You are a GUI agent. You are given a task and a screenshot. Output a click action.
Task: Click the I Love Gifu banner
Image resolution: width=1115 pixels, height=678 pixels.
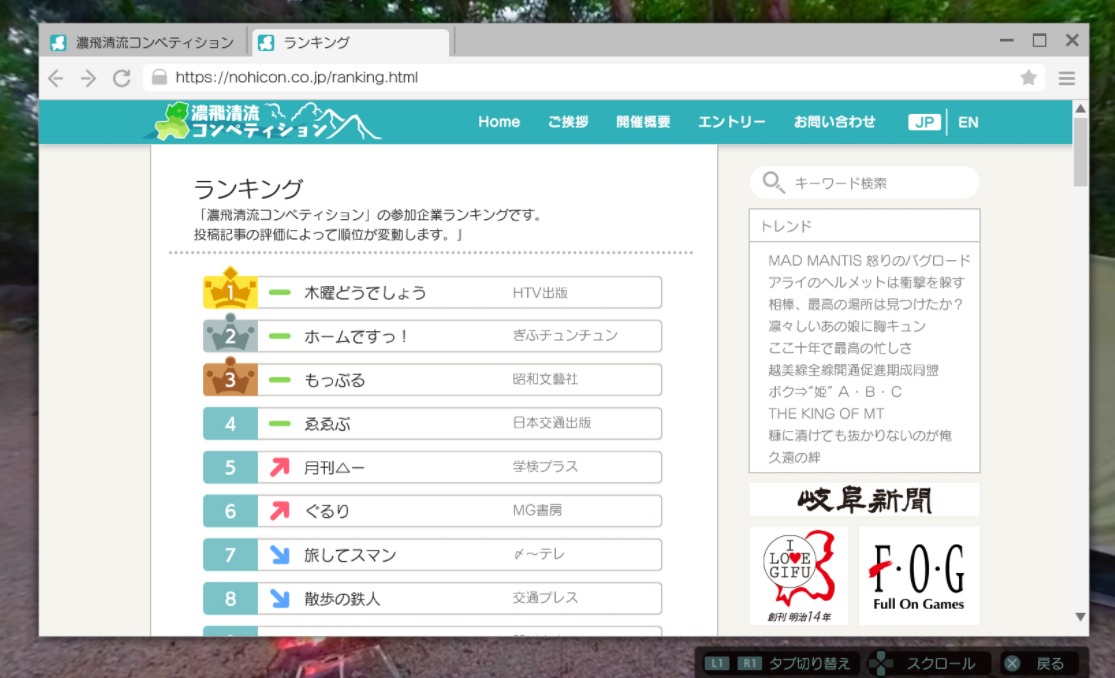[798, 575]
